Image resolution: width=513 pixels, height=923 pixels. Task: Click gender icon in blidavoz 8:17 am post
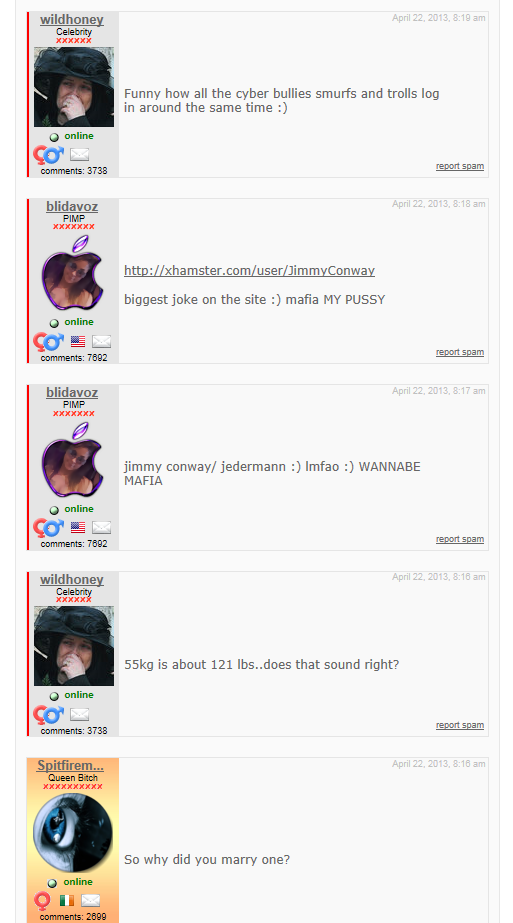48,528
